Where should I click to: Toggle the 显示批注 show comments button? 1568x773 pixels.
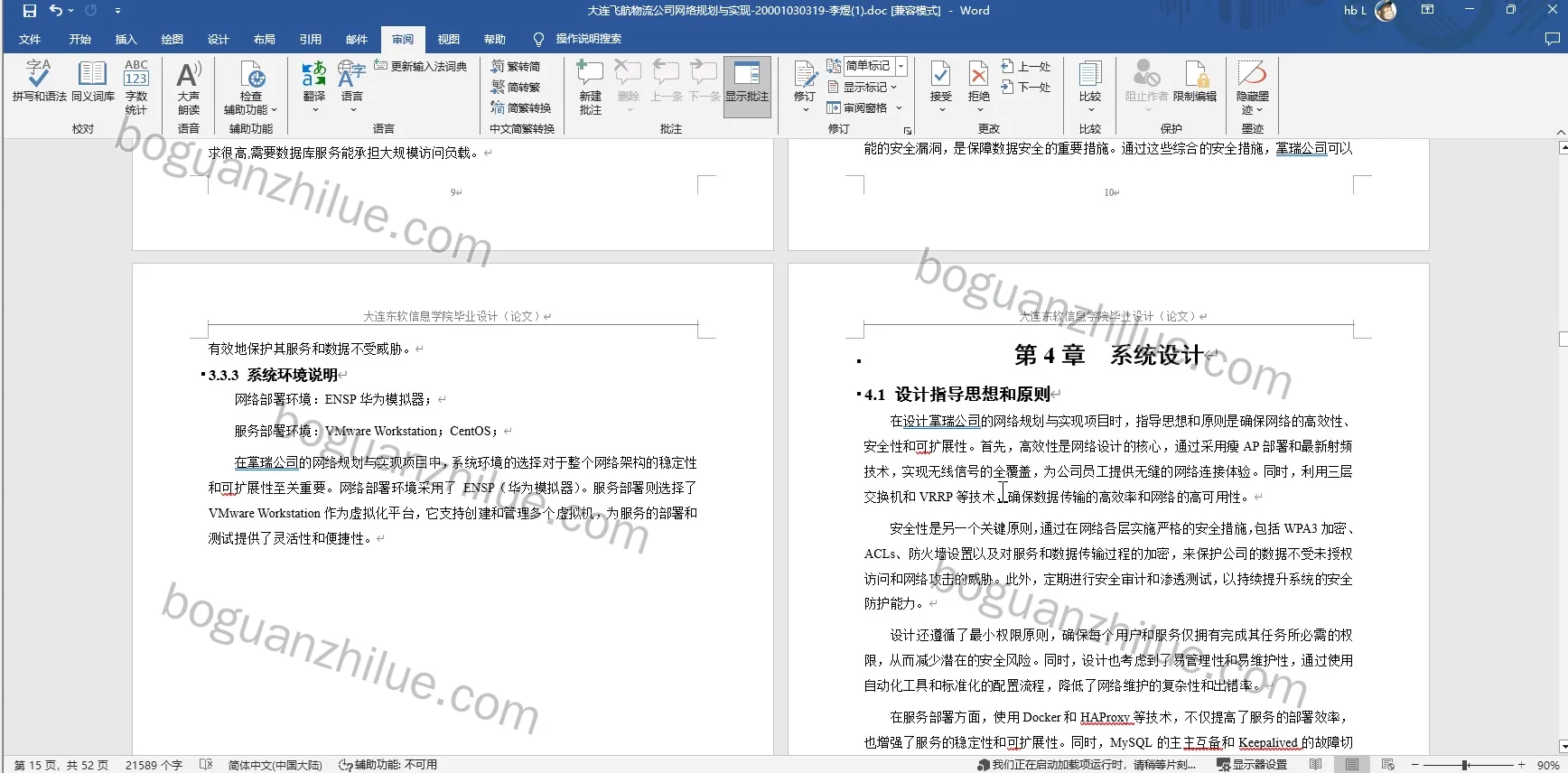pyautogui.click(x=747, y=87)
